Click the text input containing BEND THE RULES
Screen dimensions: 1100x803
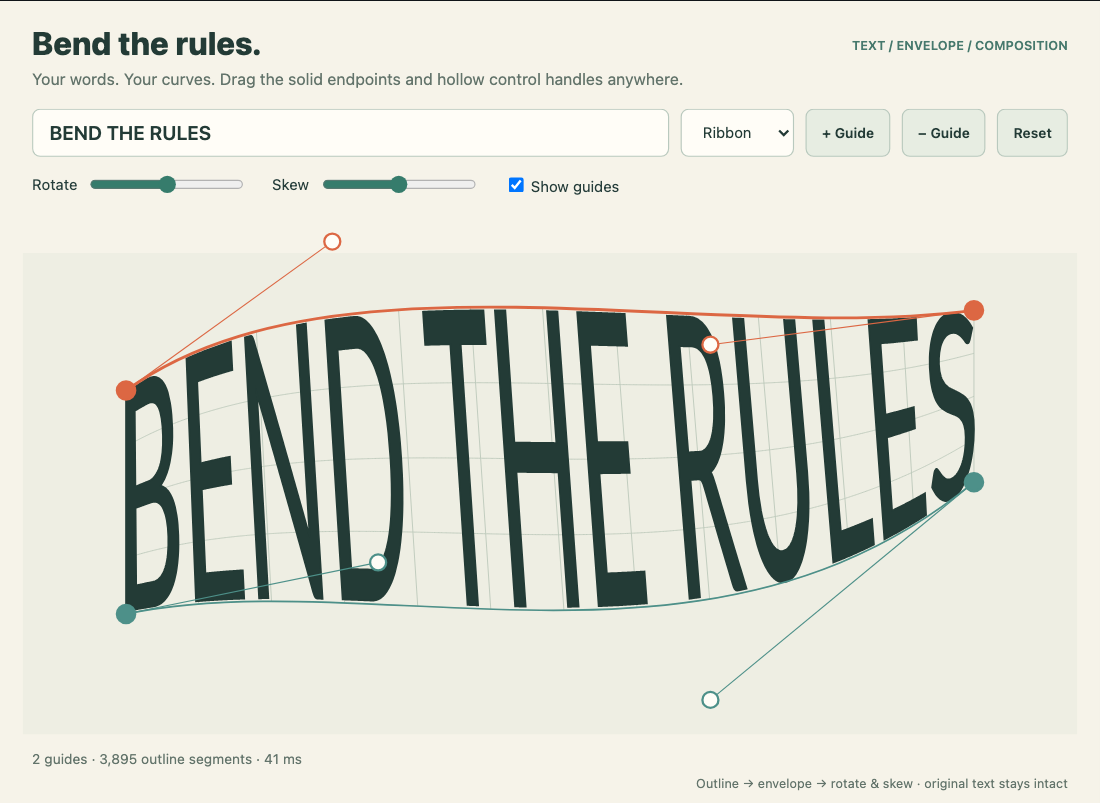(350, 133)
